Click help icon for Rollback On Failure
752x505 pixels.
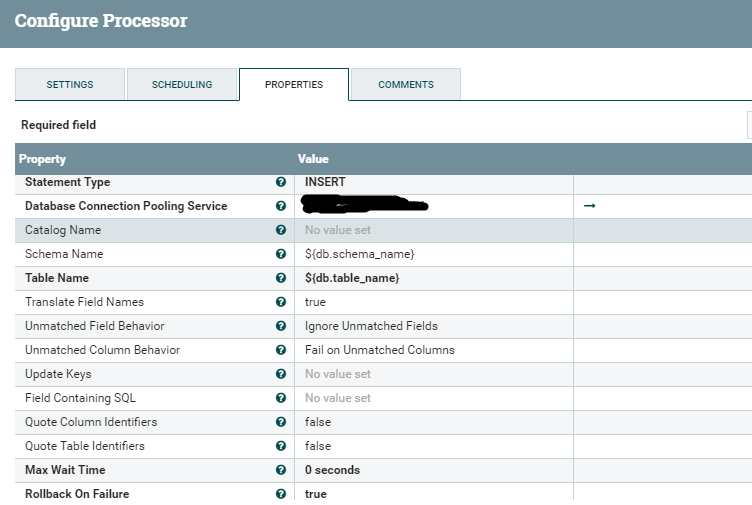281,494
